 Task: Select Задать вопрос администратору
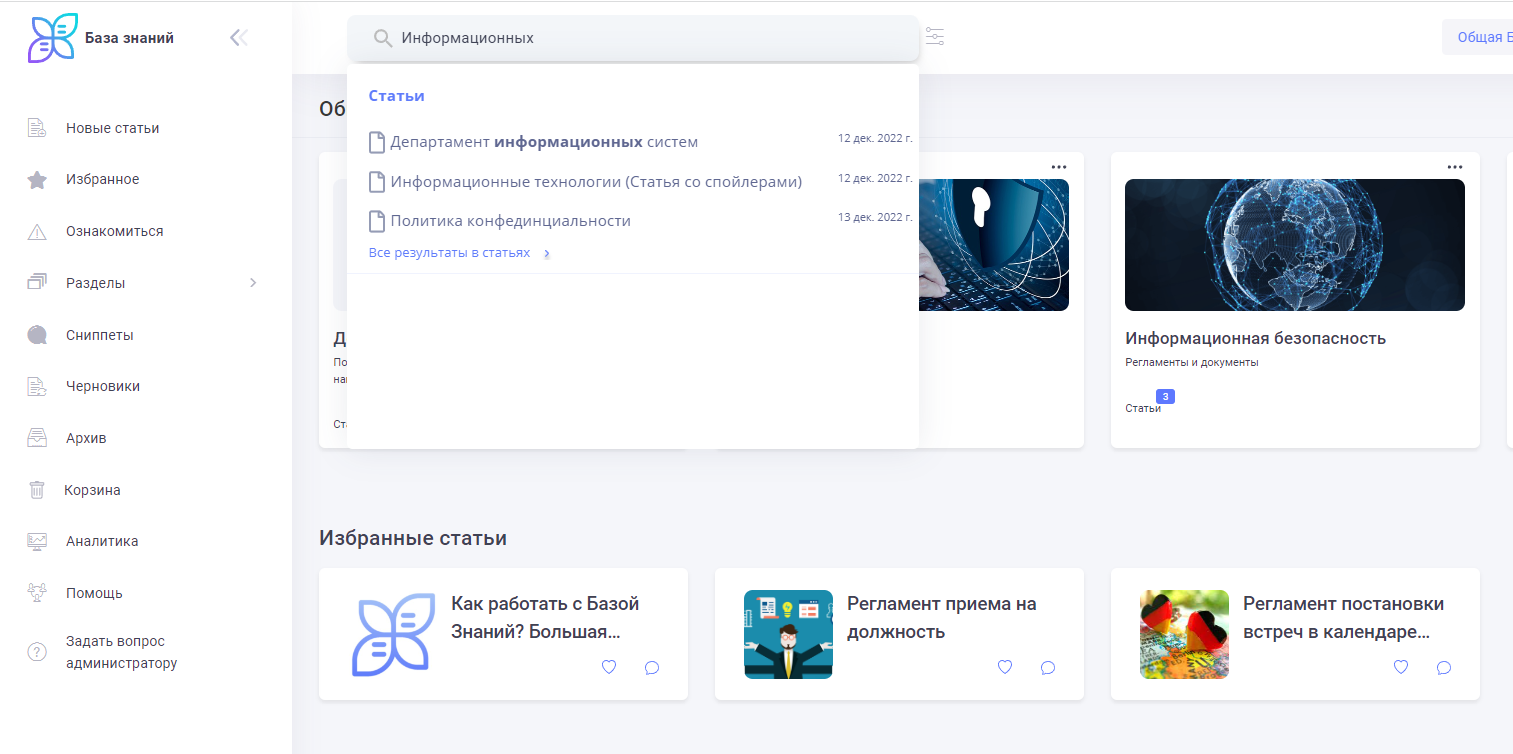[122, 652]
